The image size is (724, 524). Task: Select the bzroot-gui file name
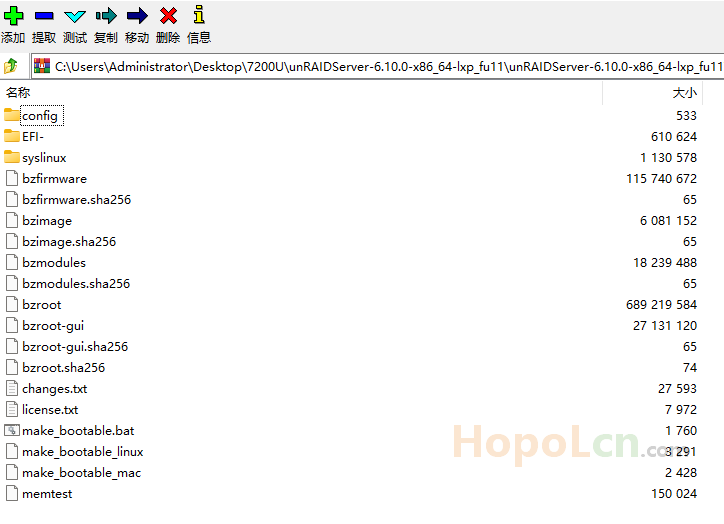pyautogui.click(x=53, y=325)
